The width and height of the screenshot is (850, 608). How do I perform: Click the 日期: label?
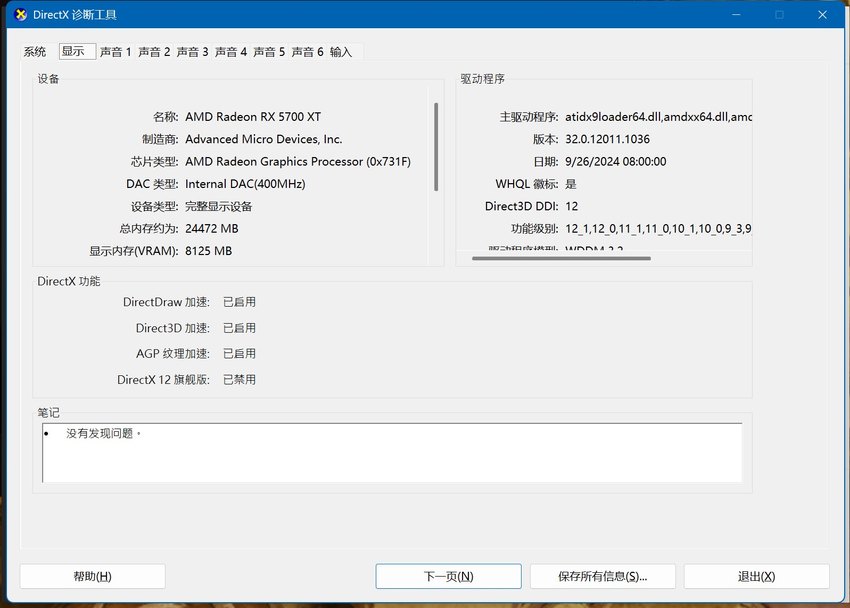[546, 161]
